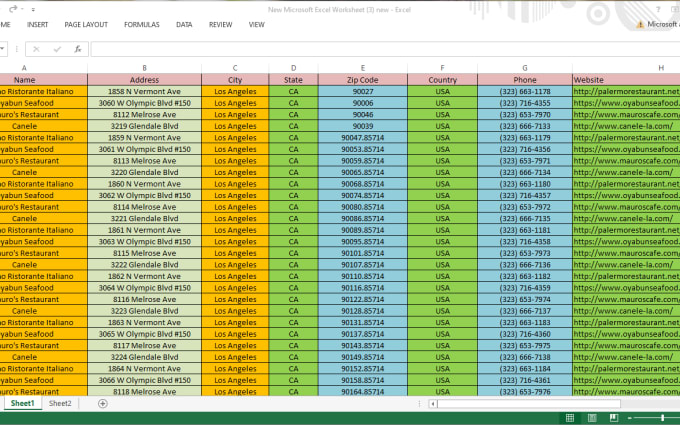Screen dimensions: 680x425
Task: Switch to Page Layout view icon in status bar
Action: coord(592,418)
